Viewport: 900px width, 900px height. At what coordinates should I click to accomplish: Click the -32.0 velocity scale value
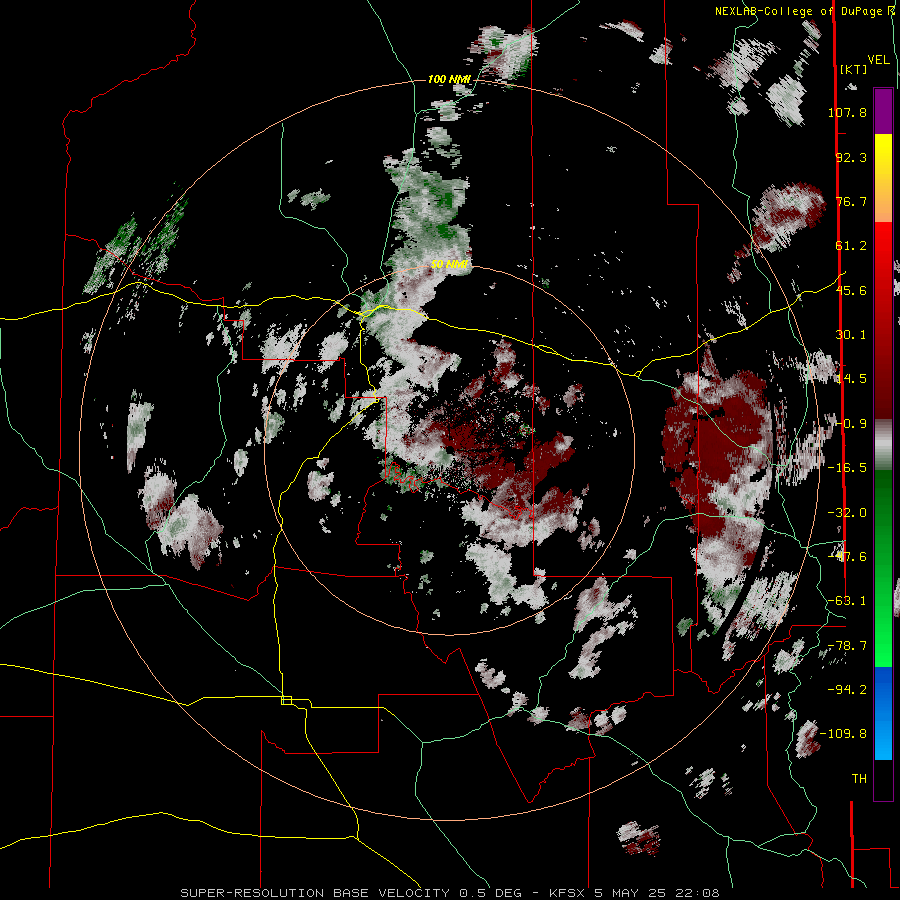click(x=847, y=513)
